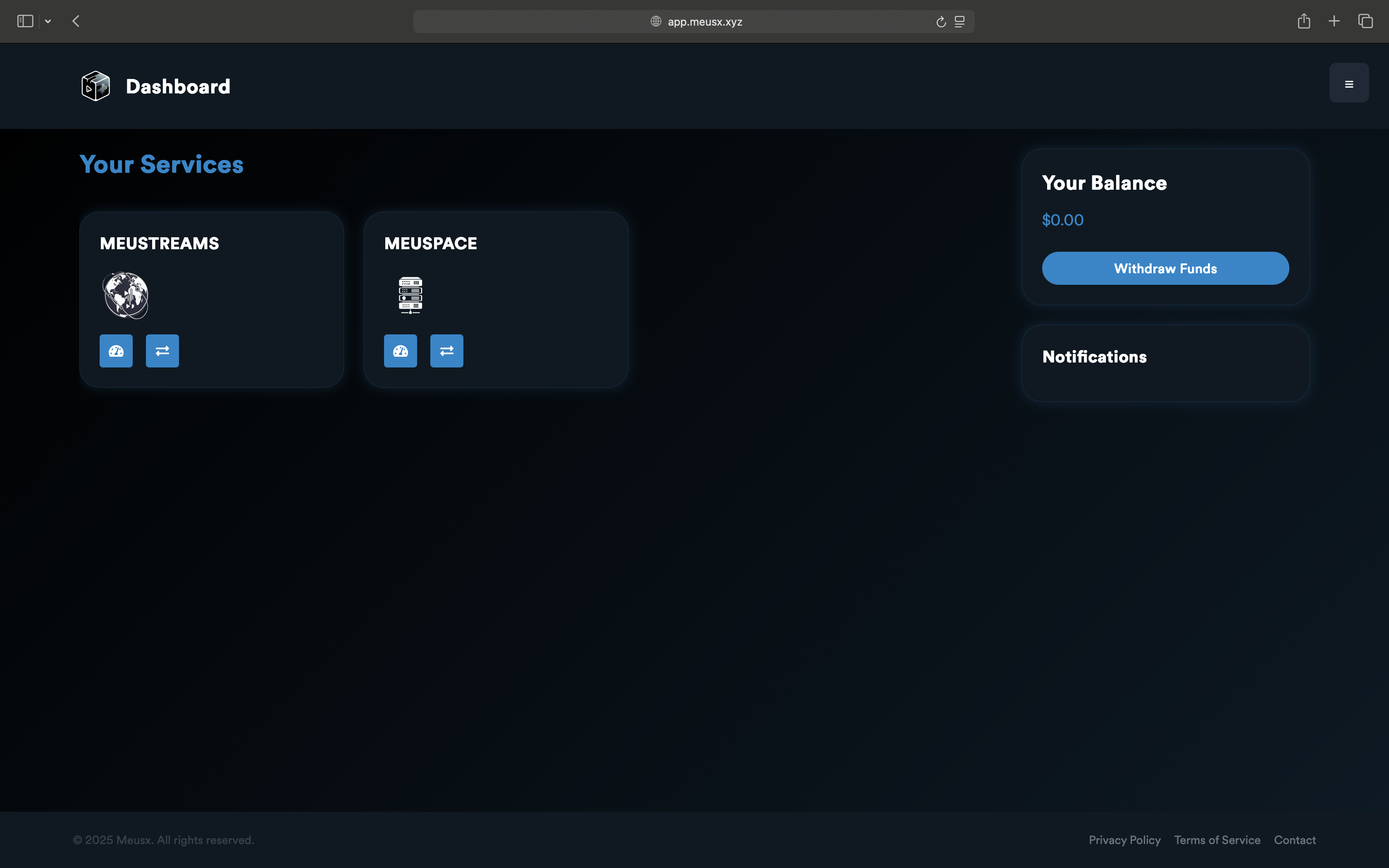Click the MEUSPACE switch arrows button
This screenshot has width=1389, height=868.
446,351
